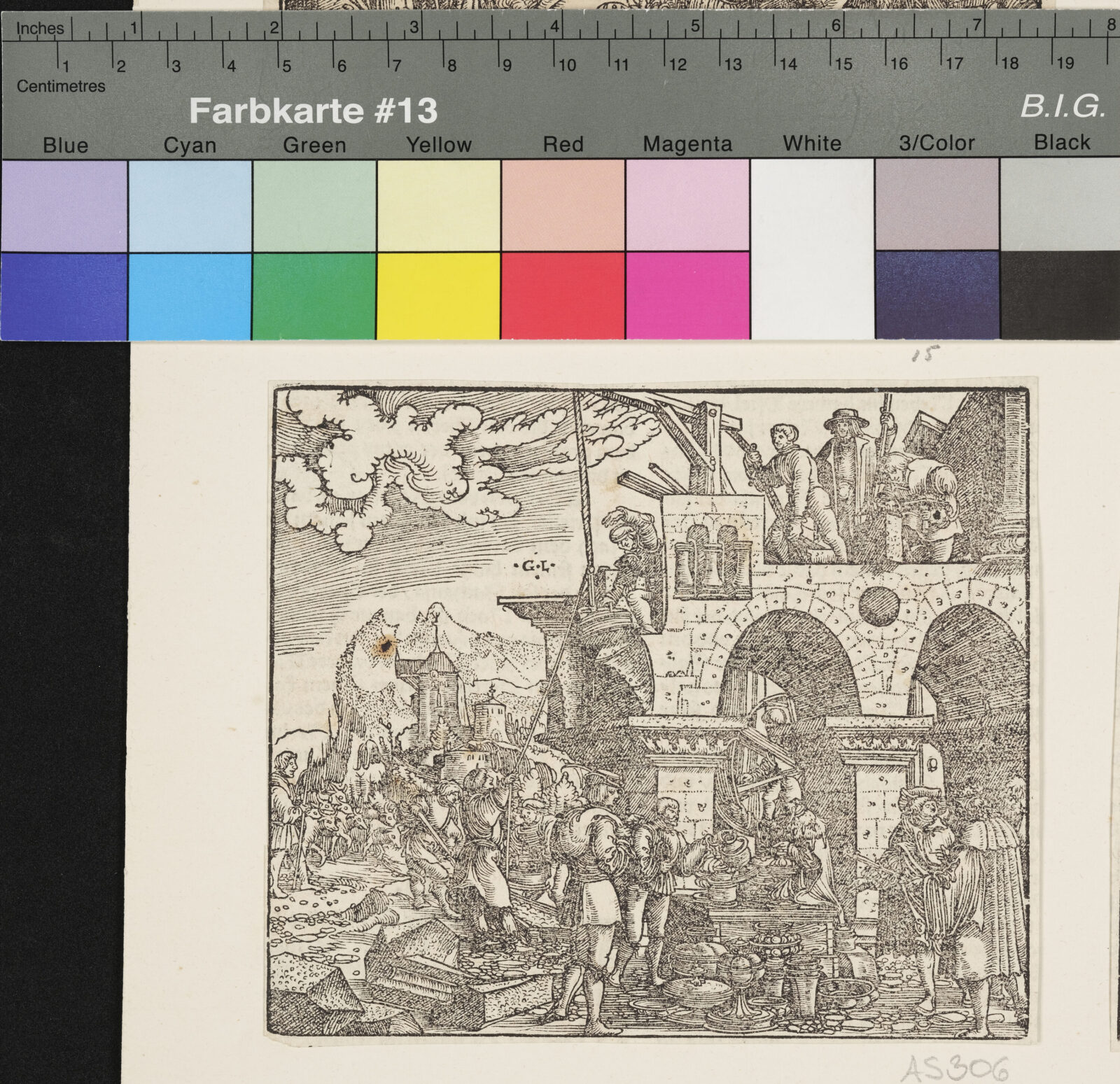The image size is (1120, 1084).
Task: Click the 'B.I.G.' brand text
Action: (1063, 106)
